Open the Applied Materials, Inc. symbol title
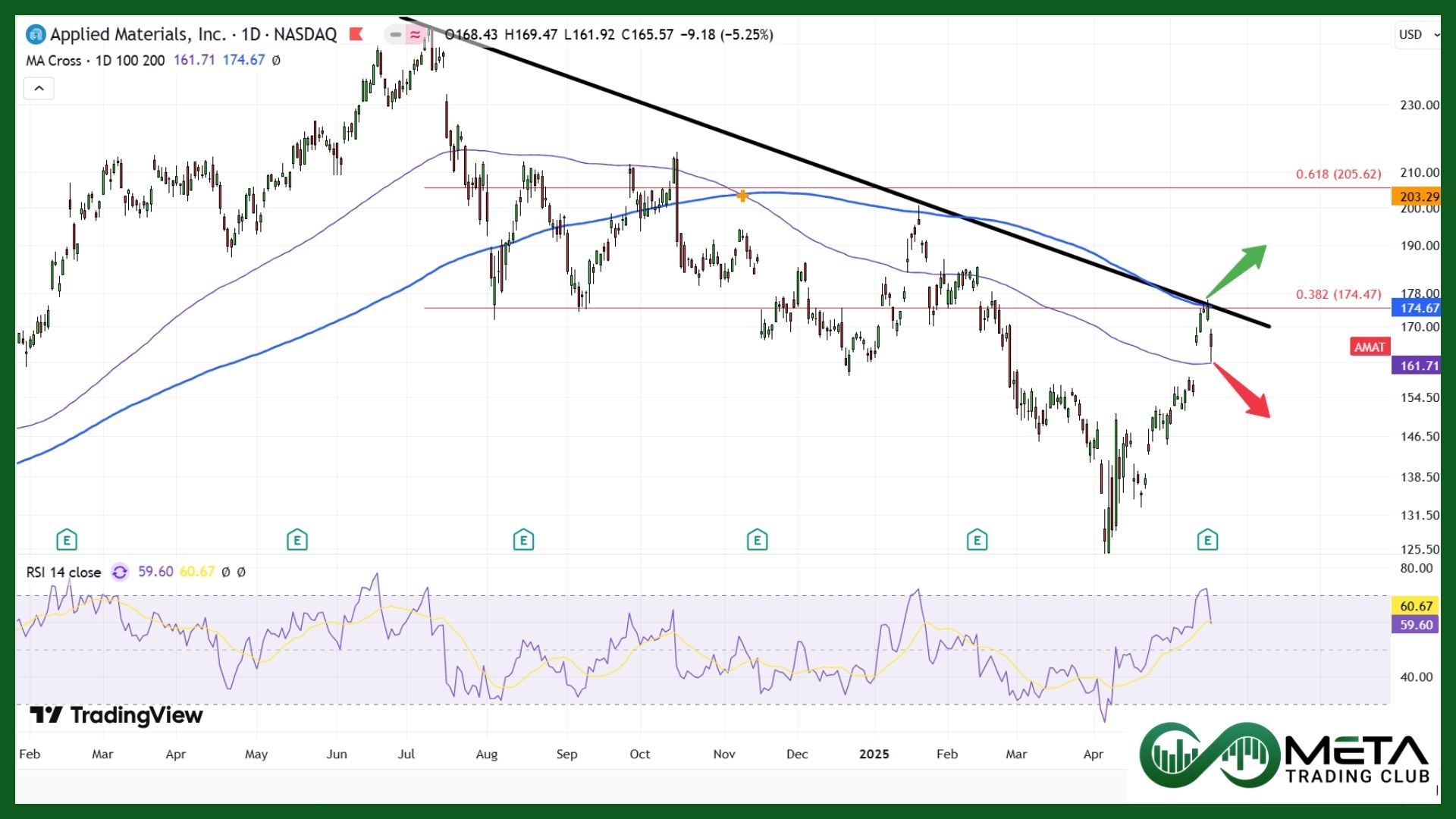1456x819 pixels. tap(193, 35)
